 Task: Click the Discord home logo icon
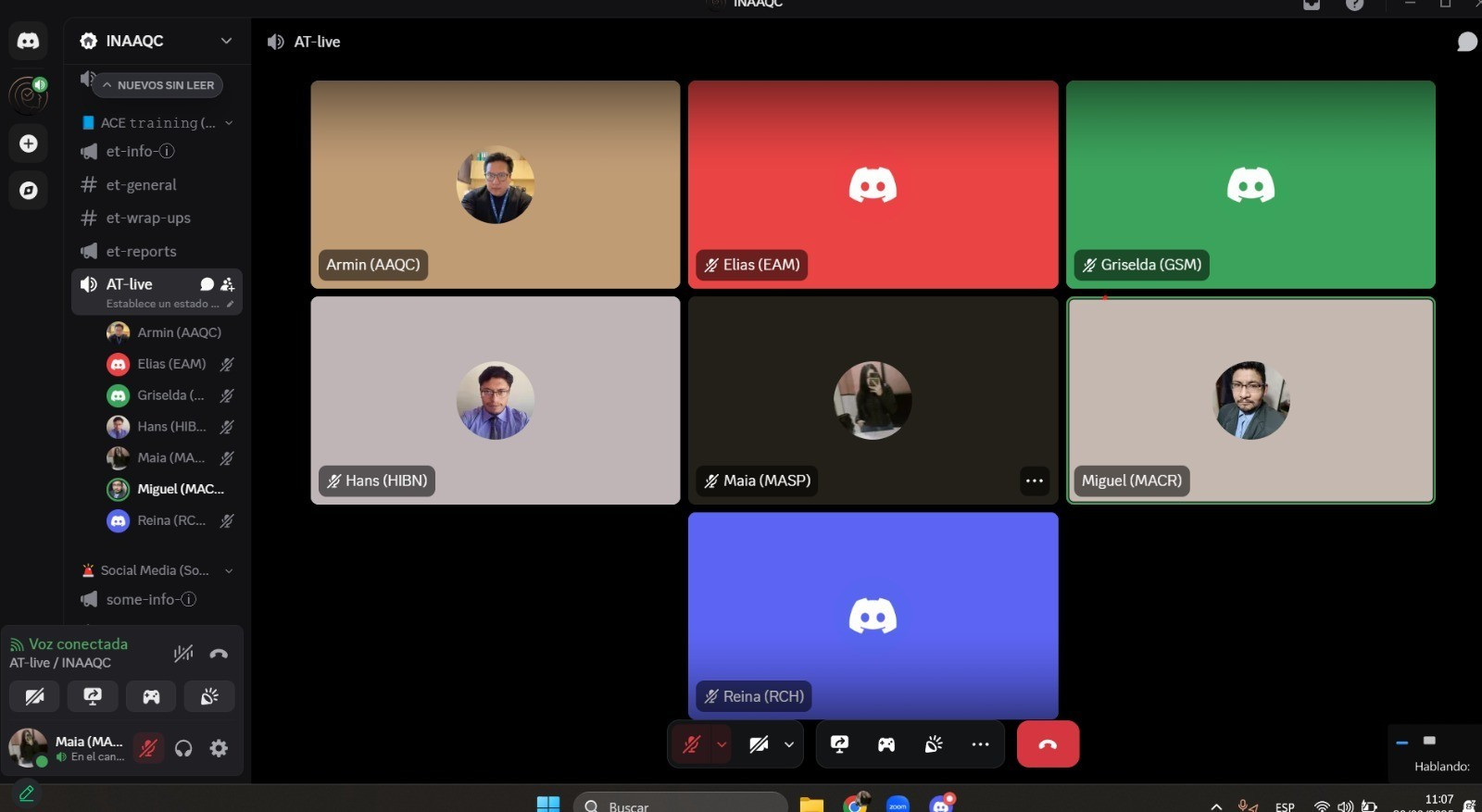click(x=29, y=42)
